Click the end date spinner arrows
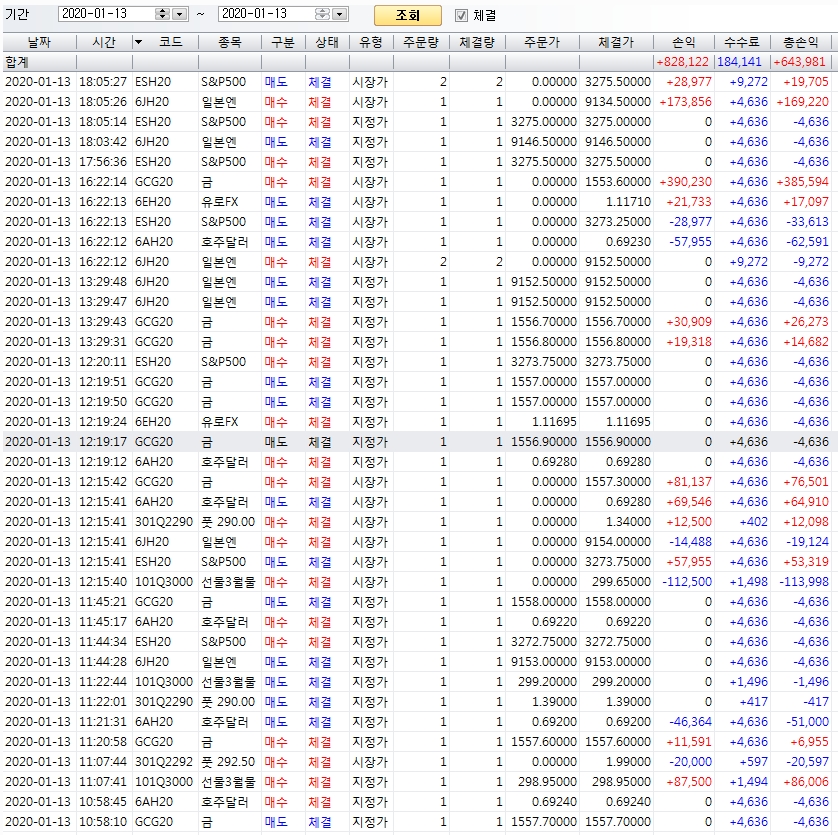The height and width of the screenshot is (835, 838). coord(322,14)
